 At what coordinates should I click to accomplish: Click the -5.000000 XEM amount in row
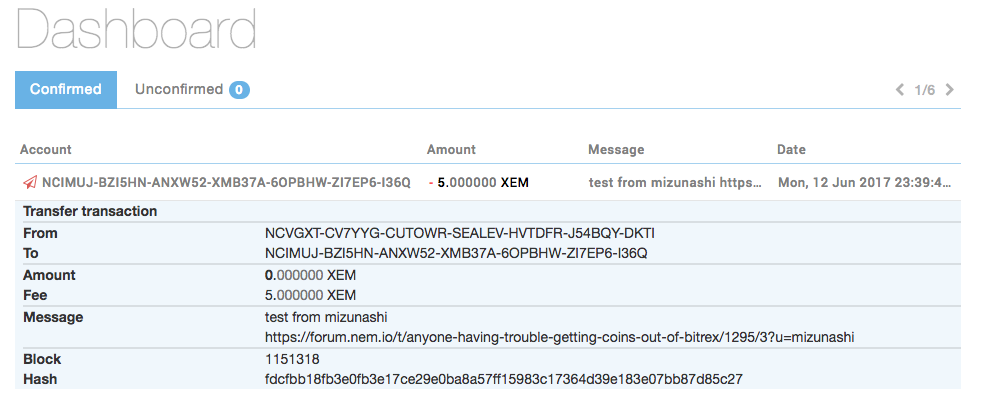(x=479, y=183)
